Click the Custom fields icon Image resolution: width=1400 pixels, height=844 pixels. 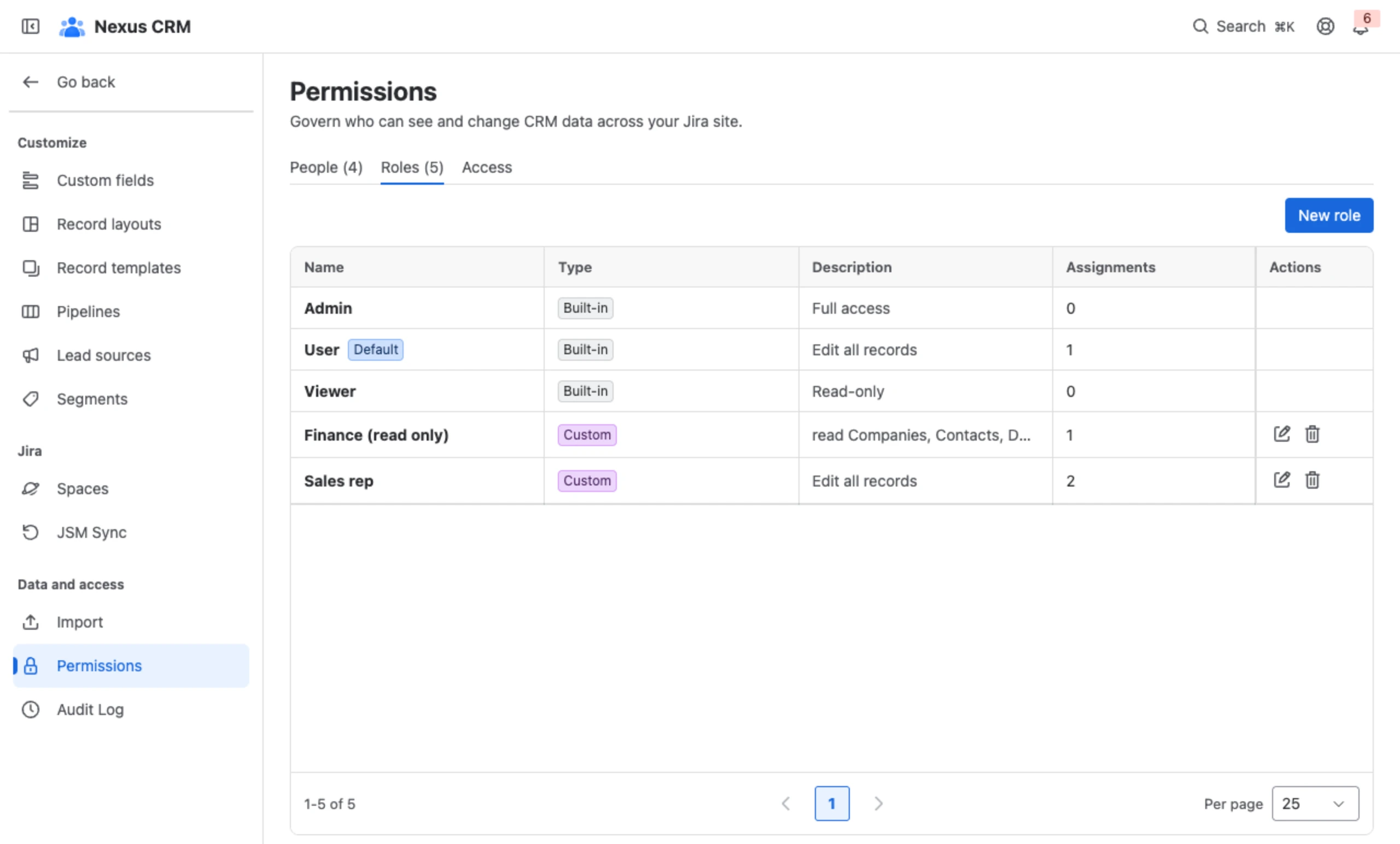31,180
